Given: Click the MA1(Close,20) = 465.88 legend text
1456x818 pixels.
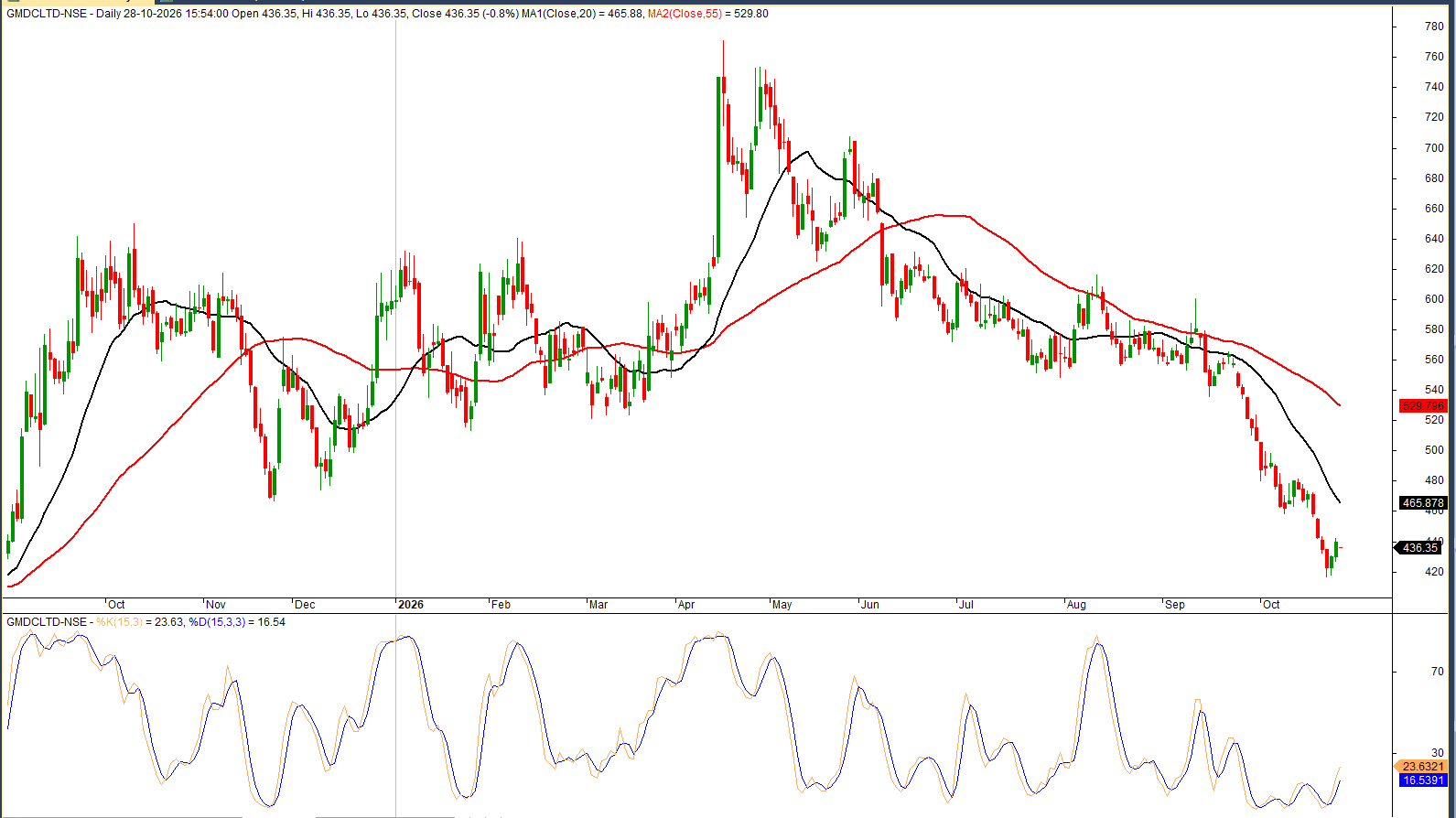Looking at the screenshot, I should click(x=582, y=14).
